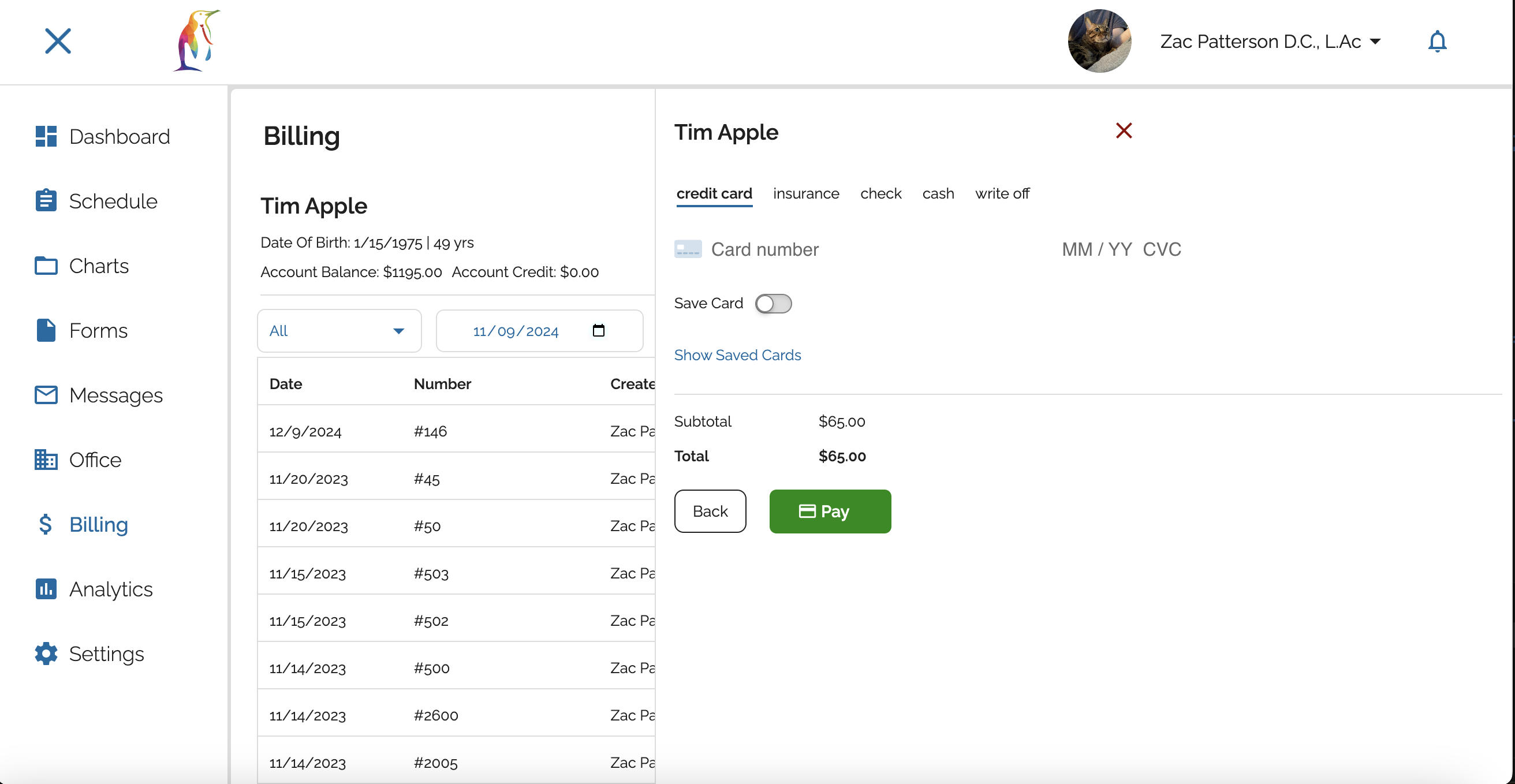Viewport: 1515px width, 784px height.
Task: Click the Billing dollar sign icon
Action: click(45, 524)
